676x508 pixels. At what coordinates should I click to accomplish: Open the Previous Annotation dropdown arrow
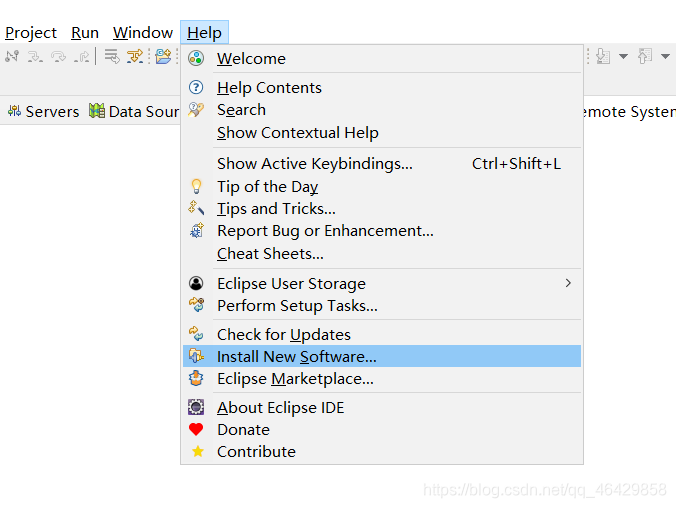(x=665, y=56)
